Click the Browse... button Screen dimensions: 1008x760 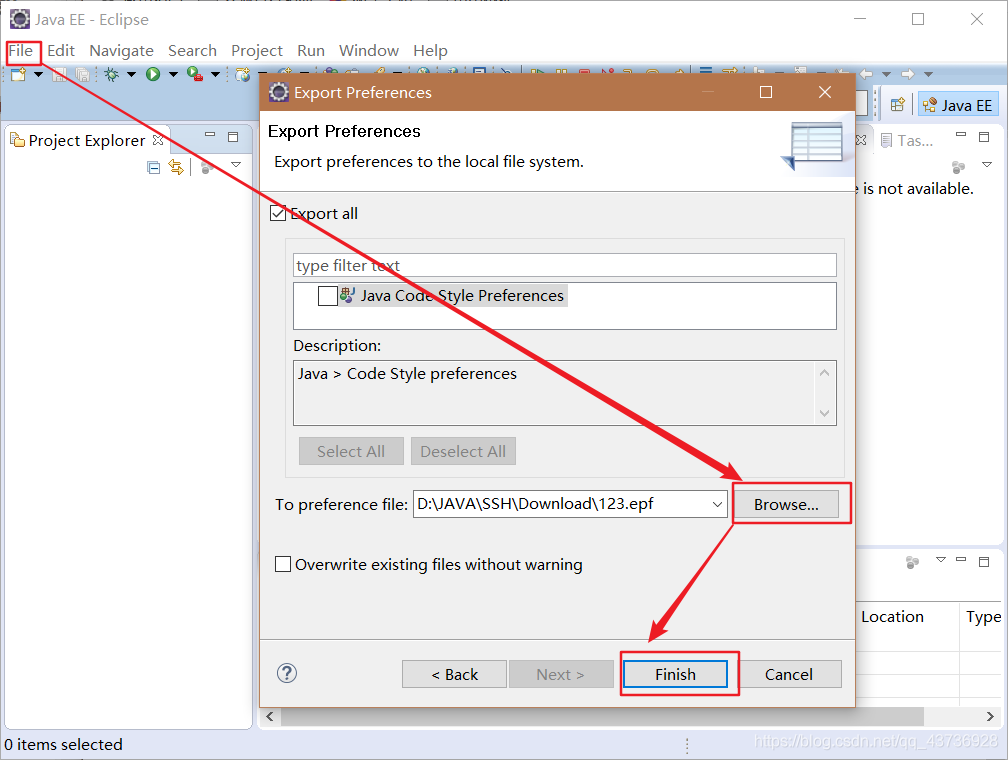coord(786,504)
